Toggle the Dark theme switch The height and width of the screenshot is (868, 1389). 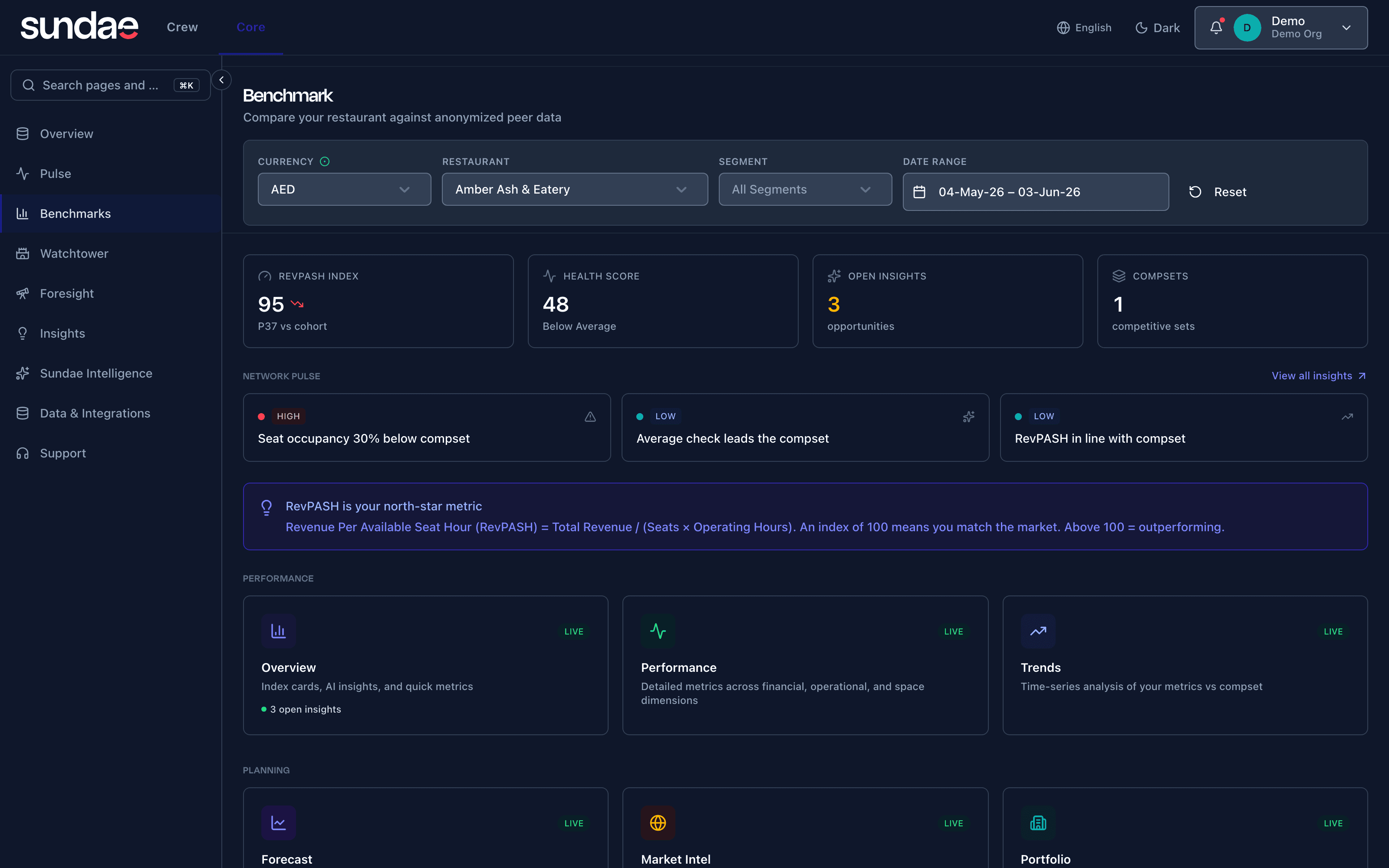[x=1157, y=27]
